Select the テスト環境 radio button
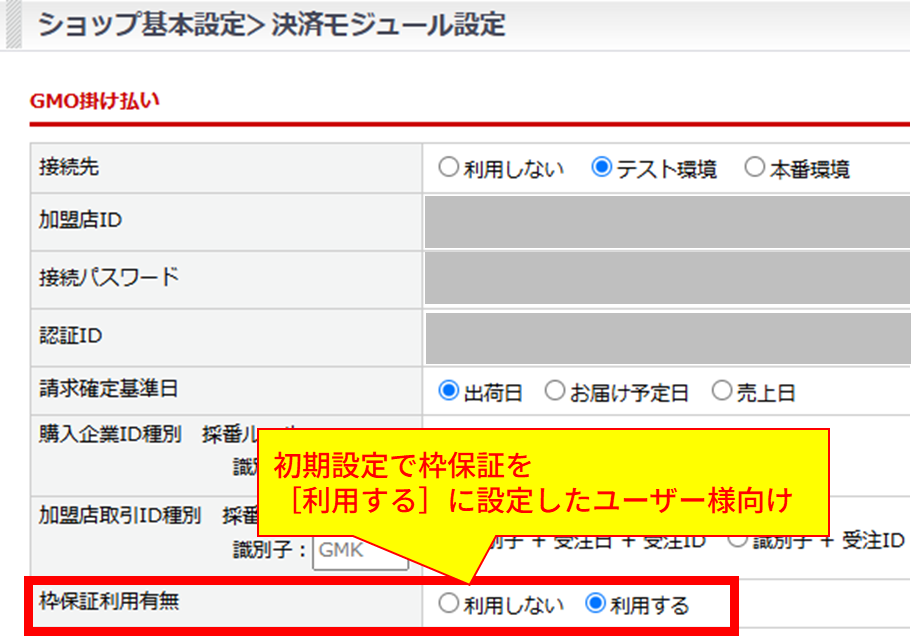Image resolution: width=911 pixels, height=641 pixels. [x=601, y=167]
